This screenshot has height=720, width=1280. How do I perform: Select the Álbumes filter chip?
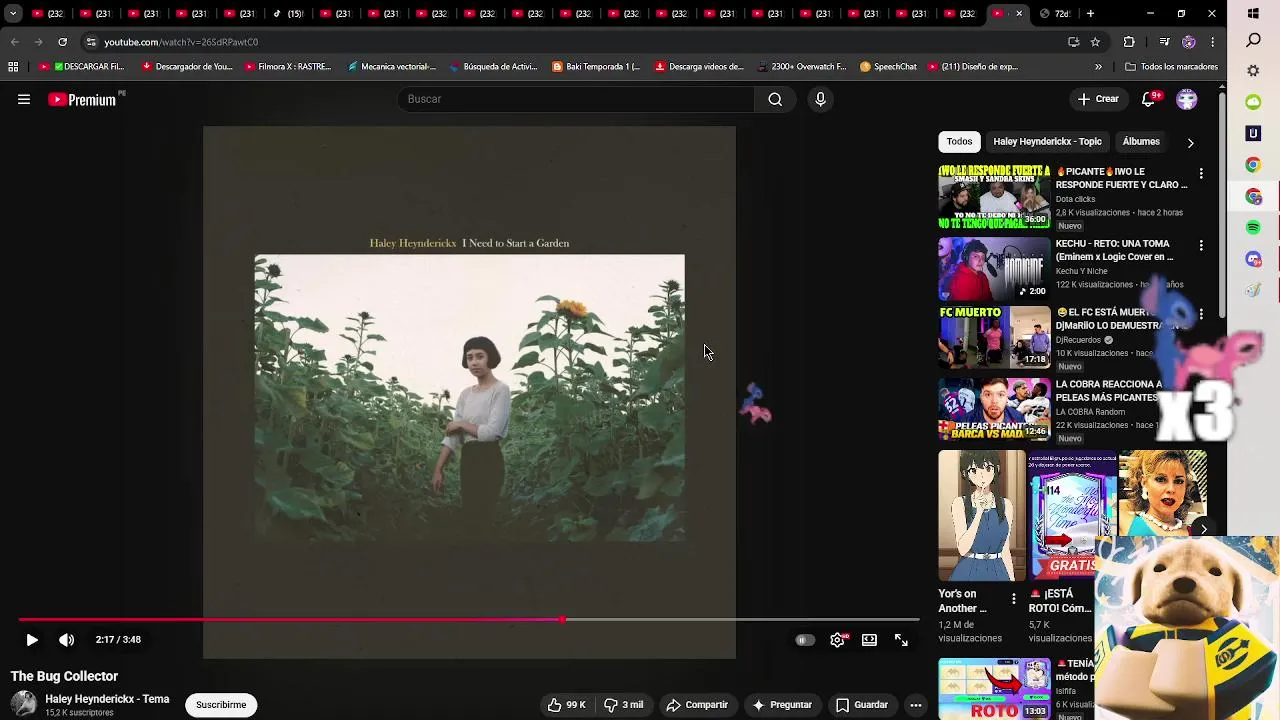[x=1141, y=142]
